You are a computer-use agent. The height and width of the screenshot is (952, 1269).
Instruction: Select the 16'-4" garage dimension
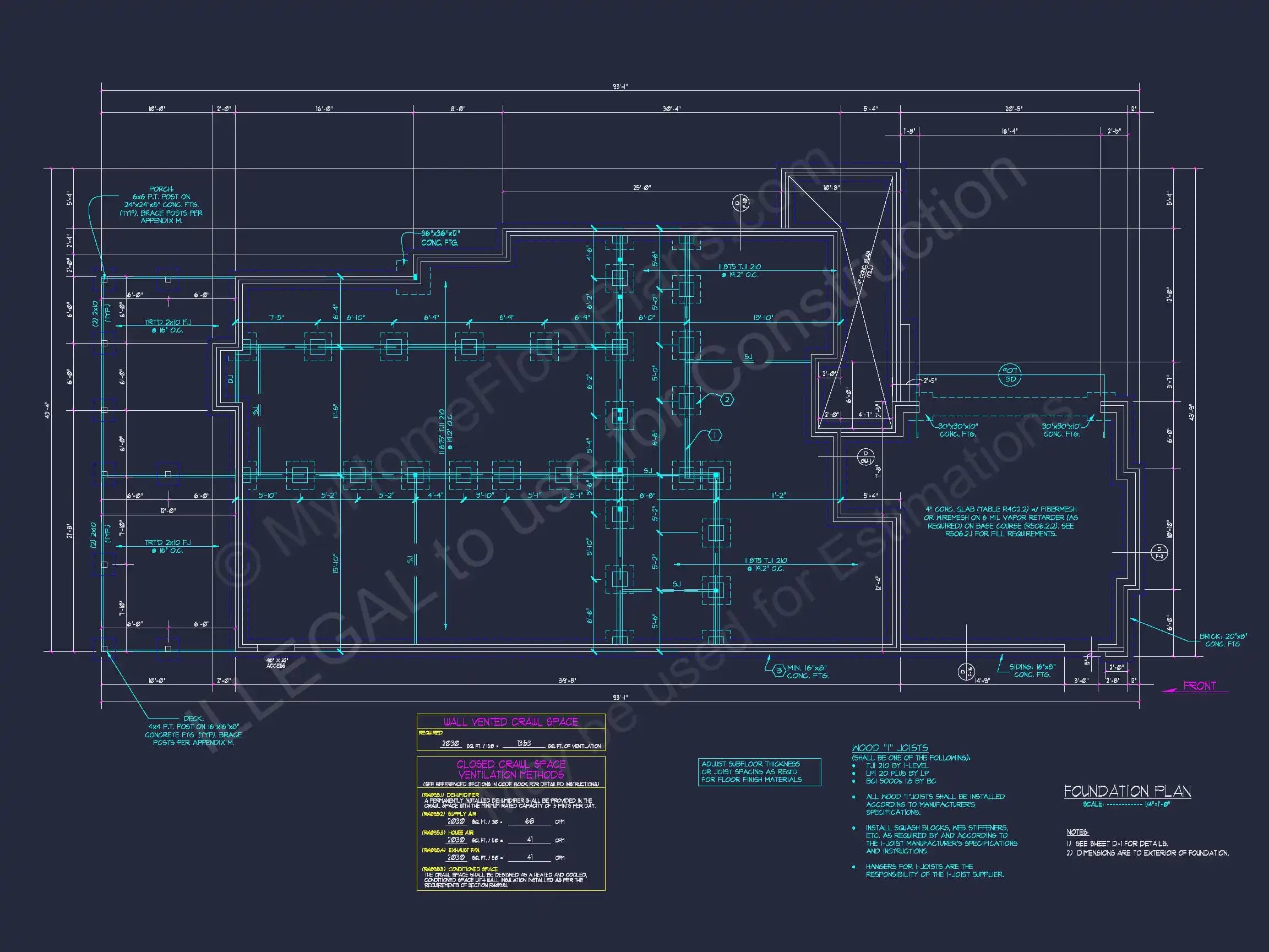tap(1010, 132)
